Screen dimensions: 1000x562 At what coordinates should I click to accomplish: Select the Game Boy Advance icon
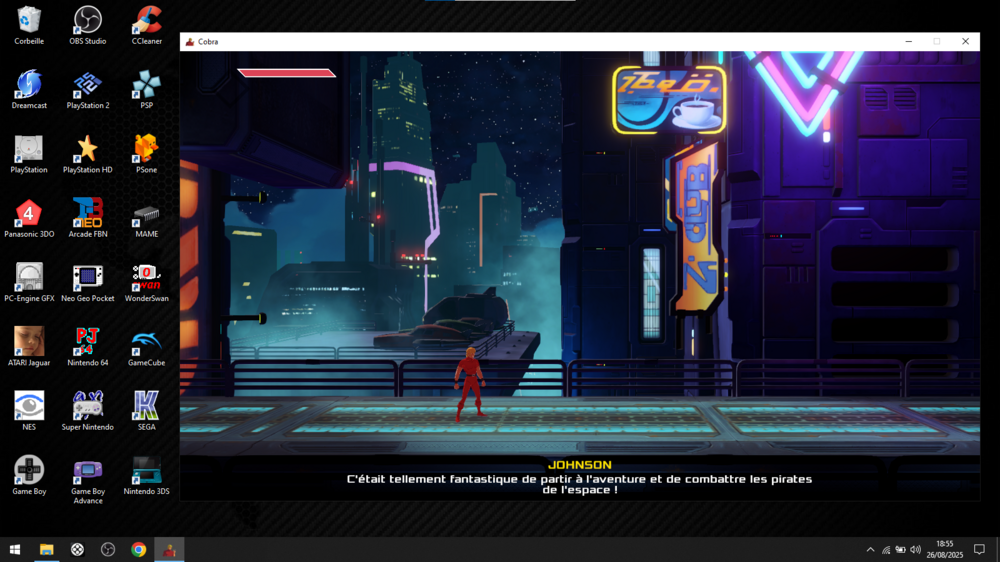[x=88, y=471]
